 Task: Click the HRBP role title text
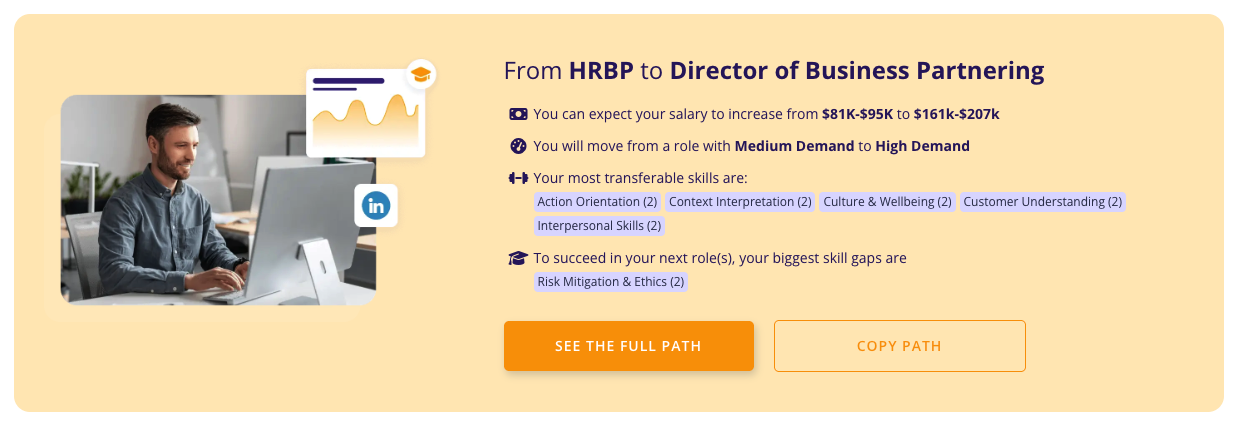(602, 71)
